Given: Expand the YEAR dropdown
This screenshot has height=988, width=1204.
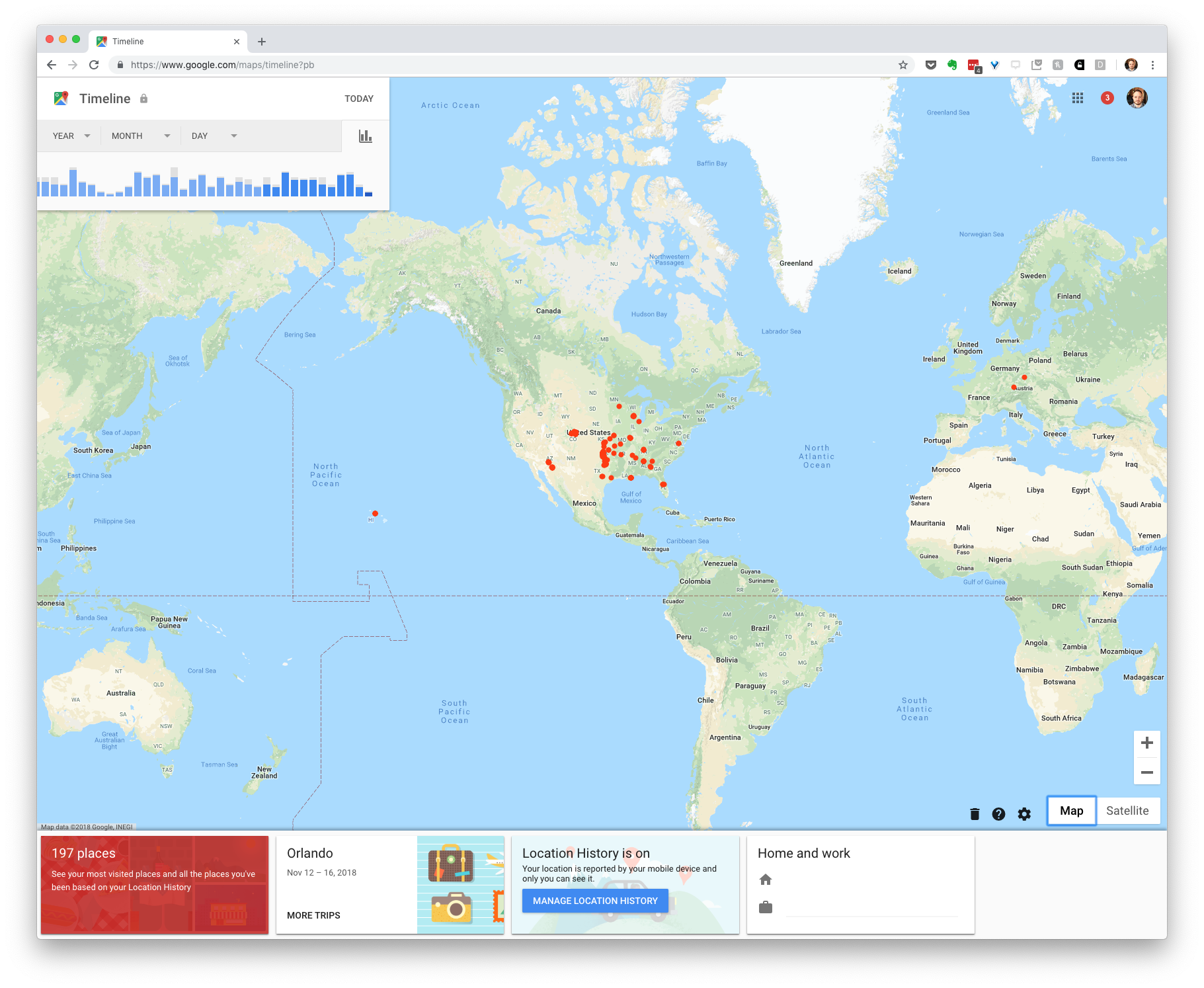Looking at the screenshot, I should (71, 136).
